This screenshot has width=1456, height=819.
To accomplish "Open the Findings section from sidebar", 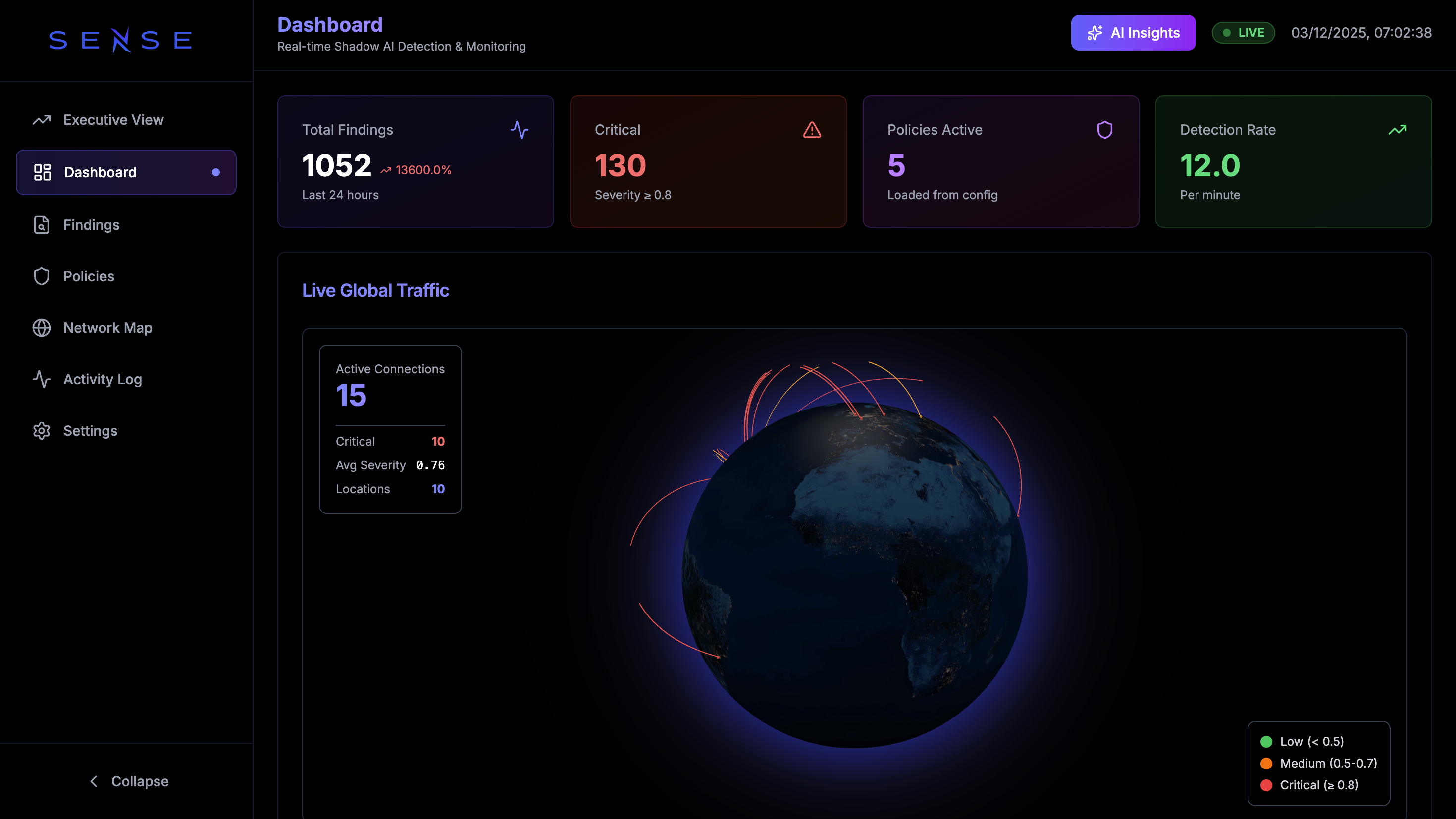I will 92,224.
